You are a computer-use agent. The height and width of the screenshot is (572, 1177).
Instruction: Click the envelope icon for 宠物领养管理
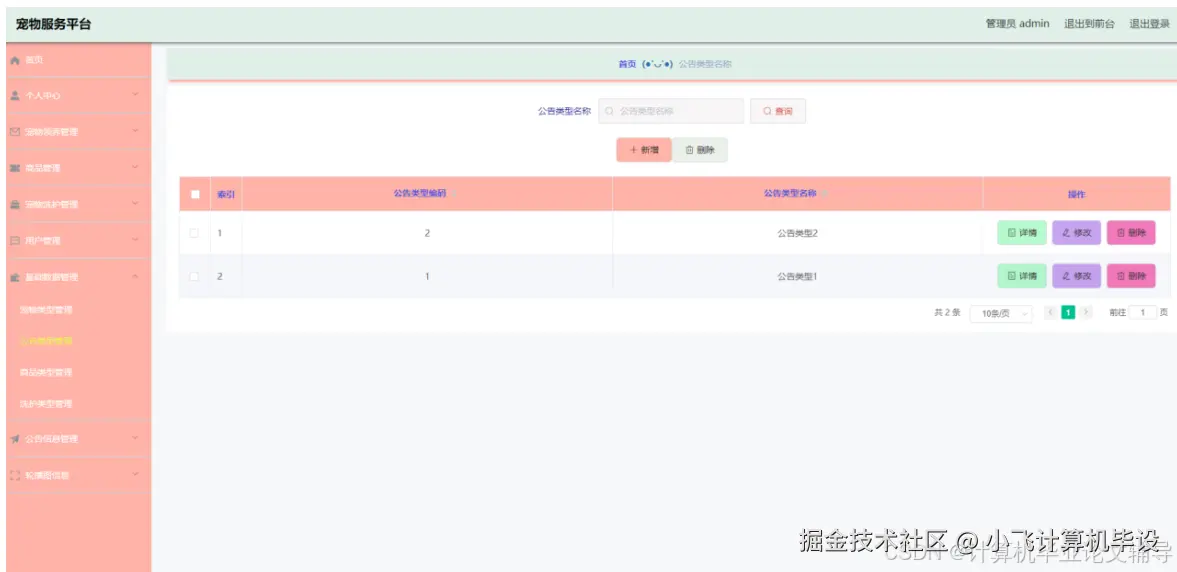point(14,132)
